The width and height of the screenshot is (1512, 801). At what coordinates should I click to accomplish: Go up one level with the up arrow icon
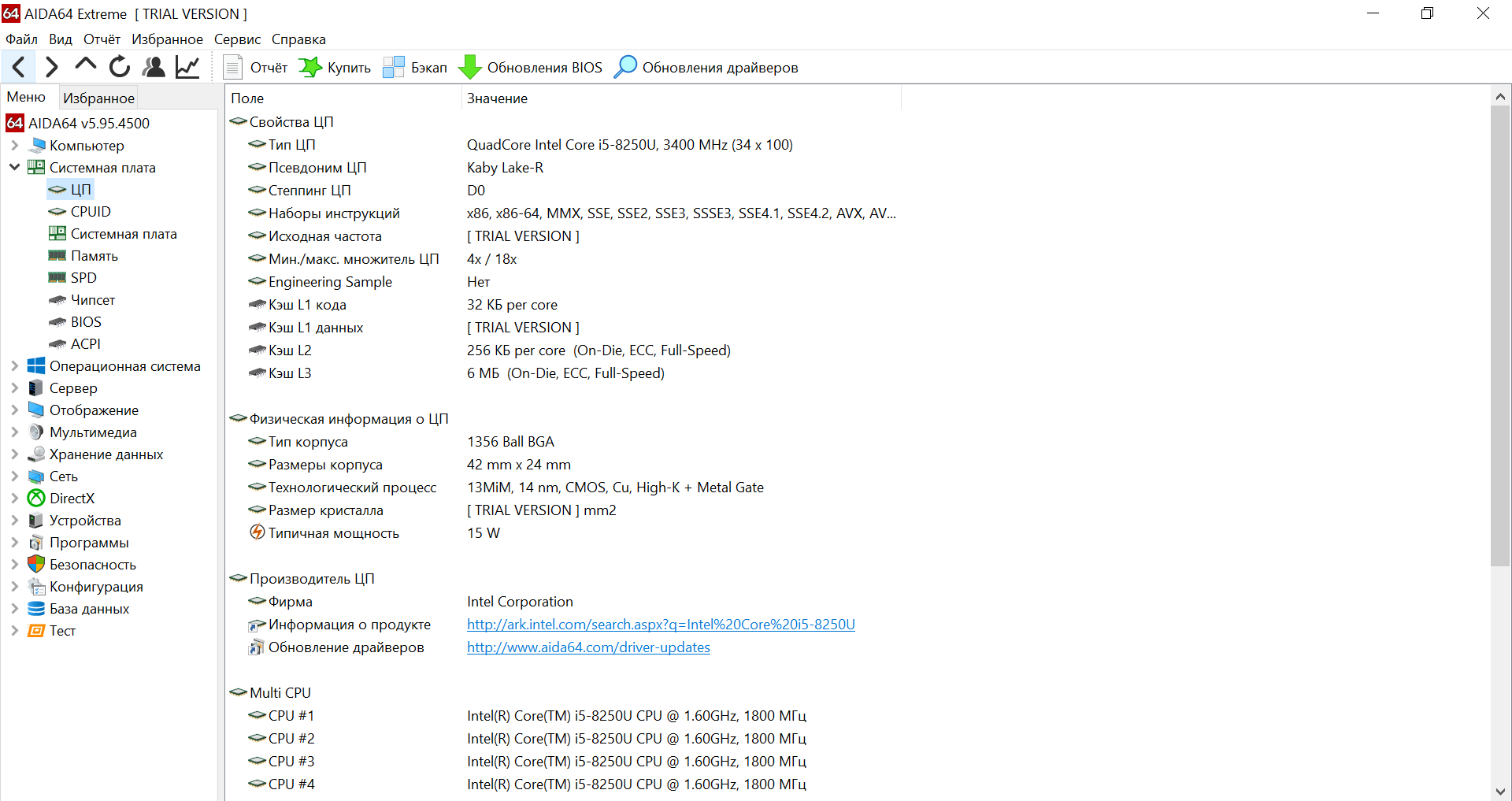[x=85, y=65]
